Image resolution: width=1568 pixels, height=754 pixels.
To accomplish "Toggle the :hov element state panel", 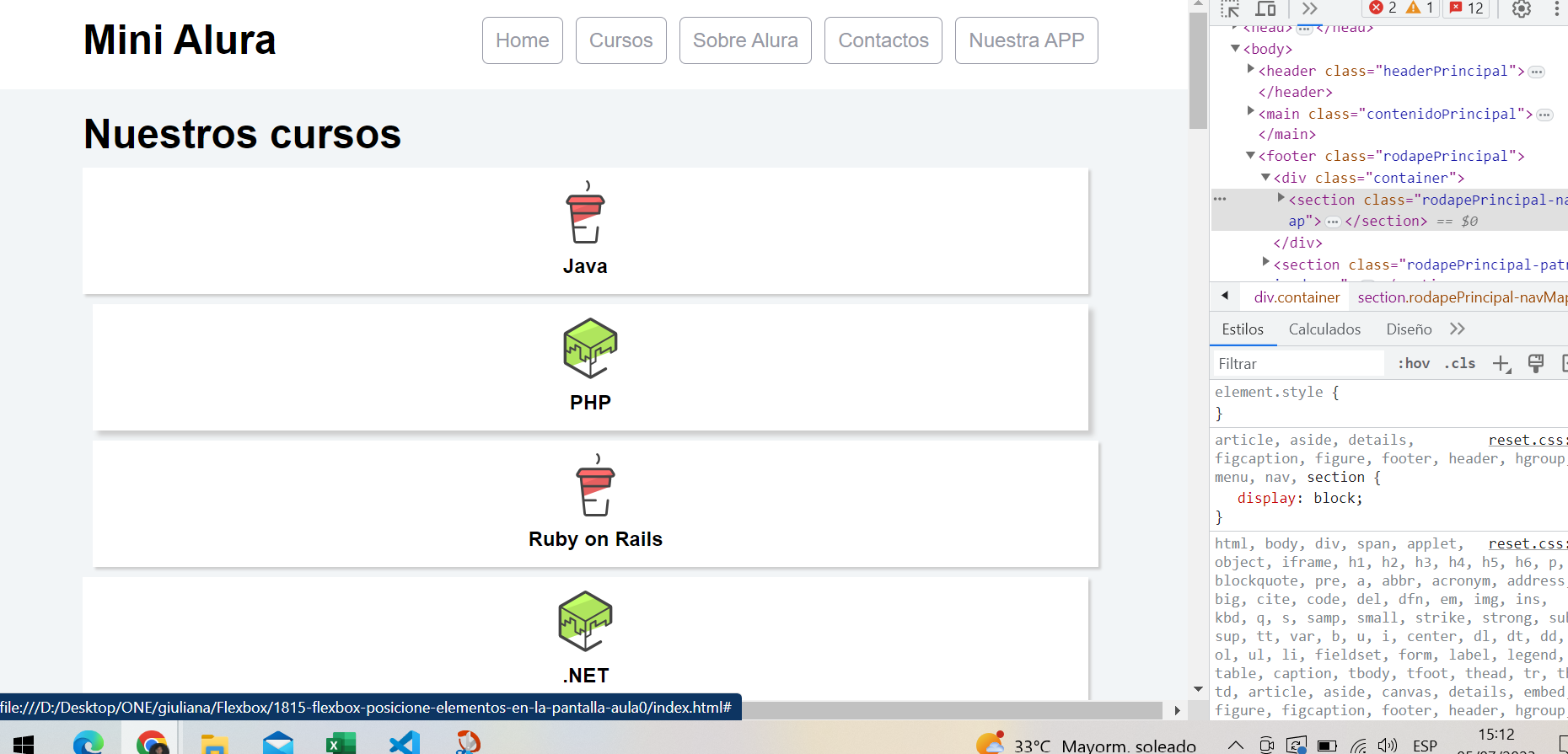I will tap(1414, 364).
